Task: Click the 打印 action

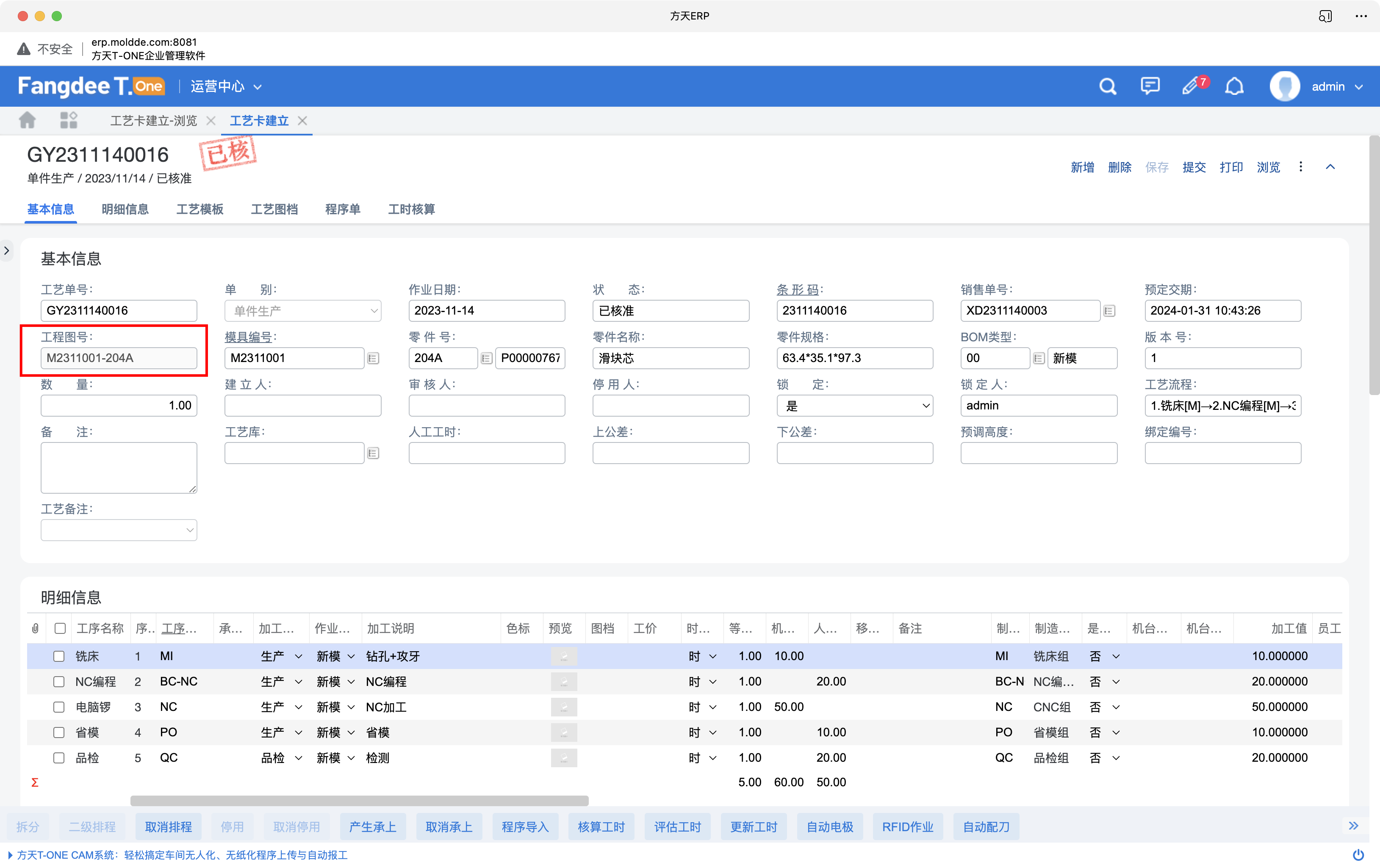Action: coord(1231,167)
